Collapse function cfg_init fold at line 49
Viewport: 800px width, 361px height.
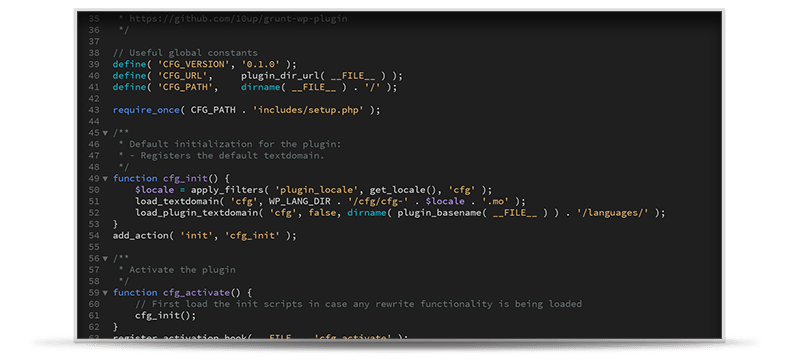105,178
